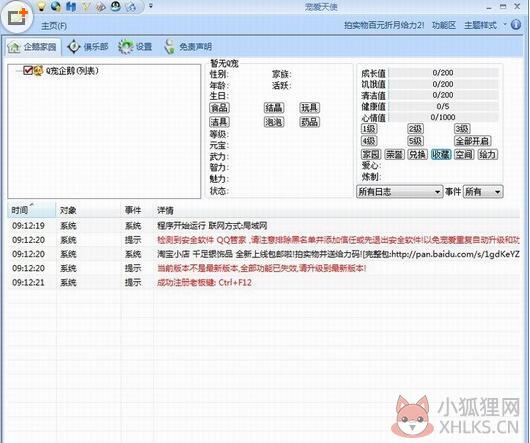The image size is (530, 443).
Task: Expand the quick access toolbar customize arrow
Action: click(x=151, y=6)
